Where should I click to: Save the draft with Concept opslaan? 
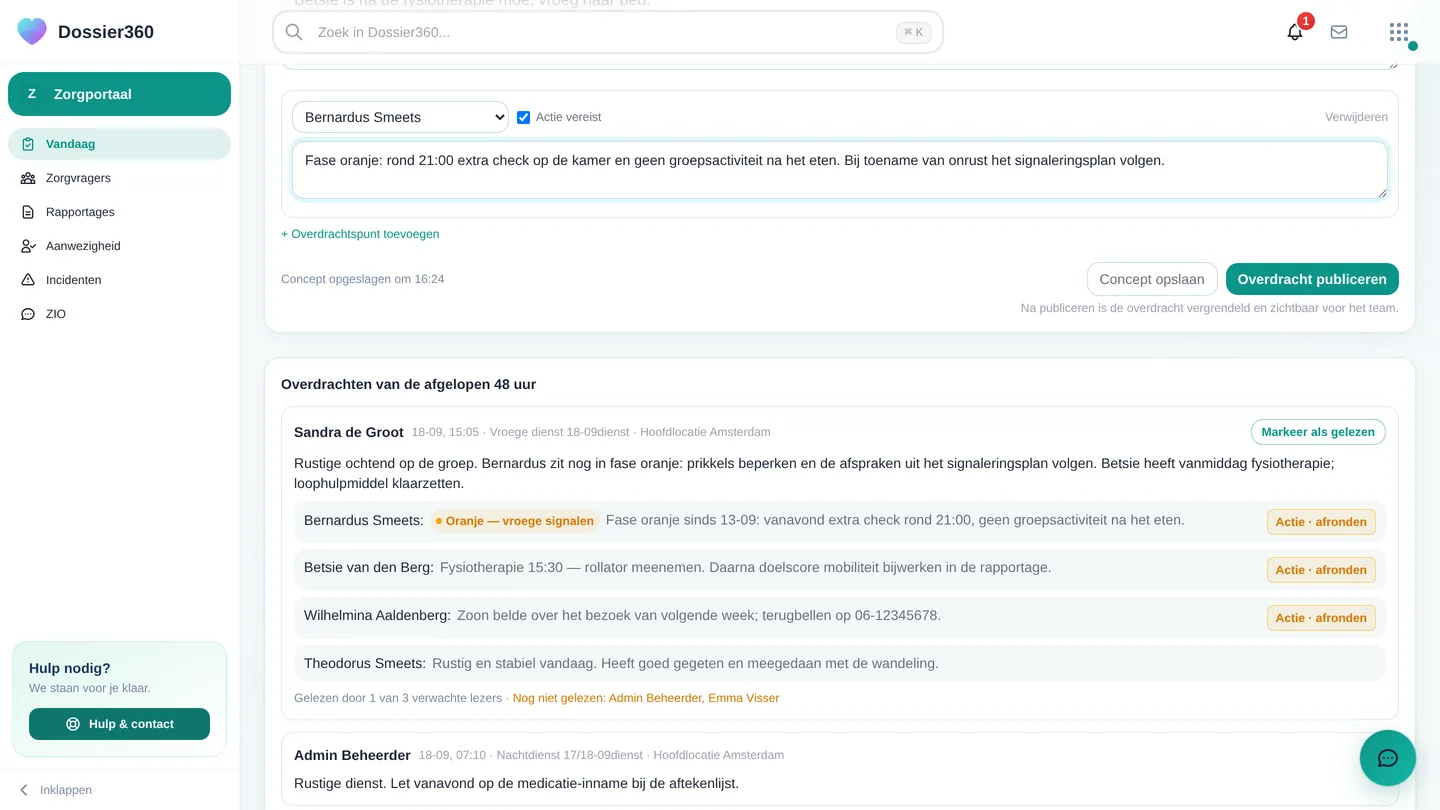click(1152, 279)
